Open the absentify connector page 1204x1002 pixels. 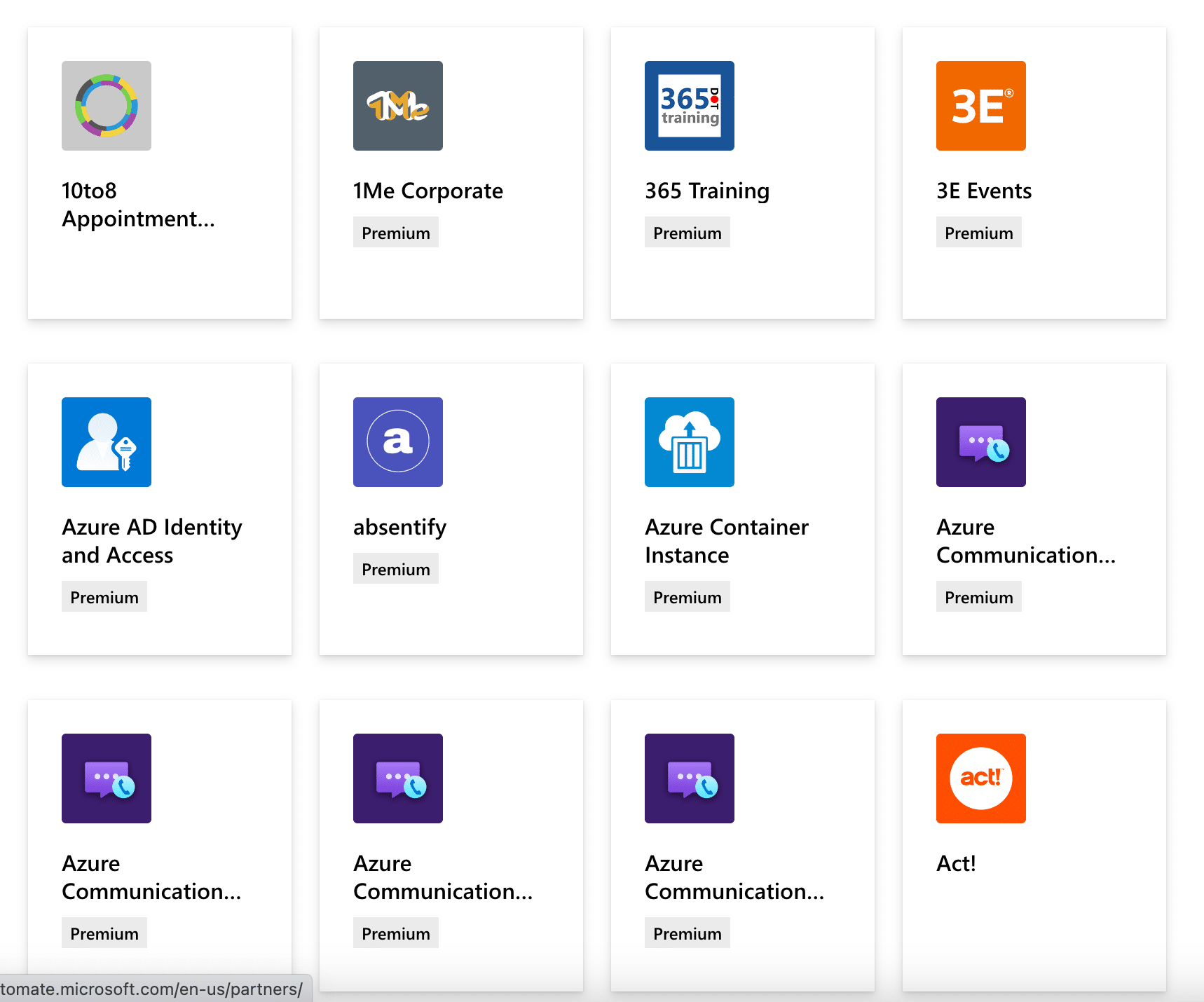pos(399,526)
